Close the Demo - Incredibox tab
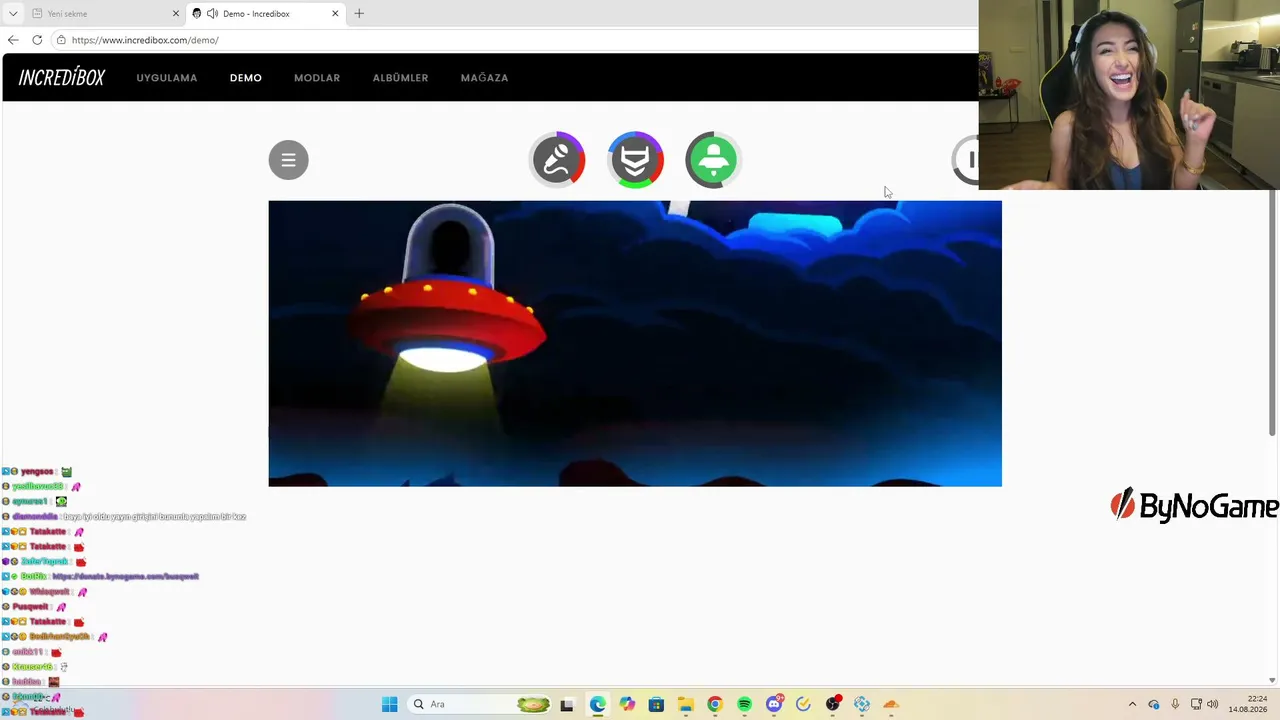1280x720 pixels. (335, 14)
